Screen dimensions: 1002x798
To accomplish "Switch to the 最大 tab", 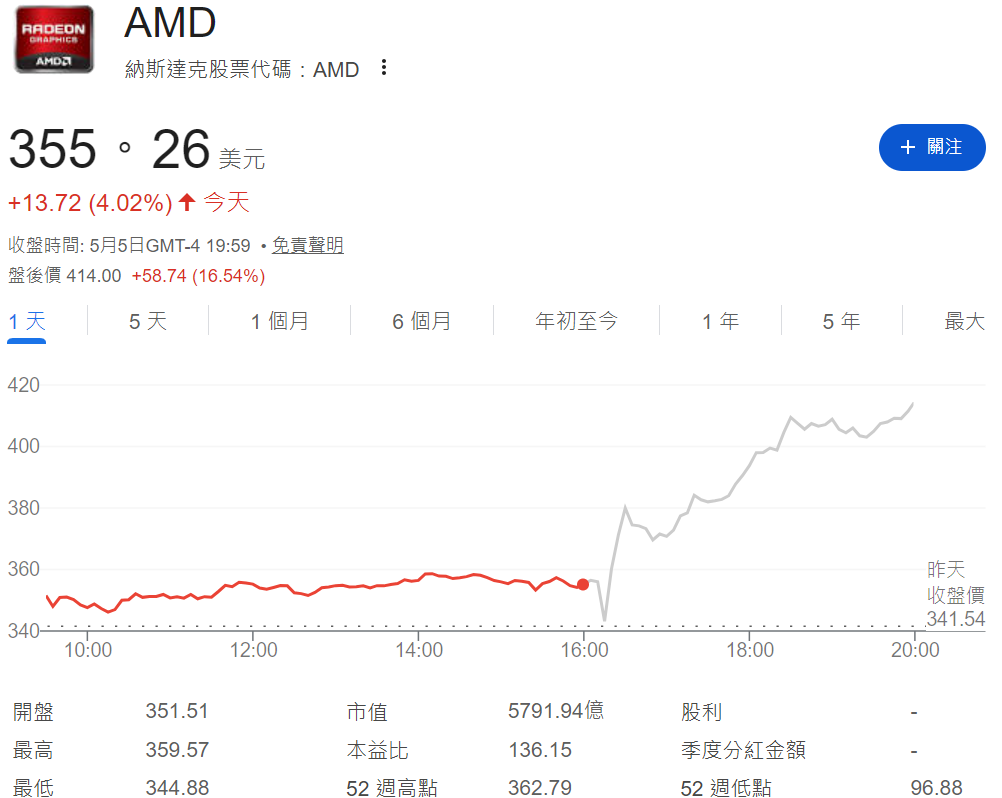I will [x=964, y=321].
